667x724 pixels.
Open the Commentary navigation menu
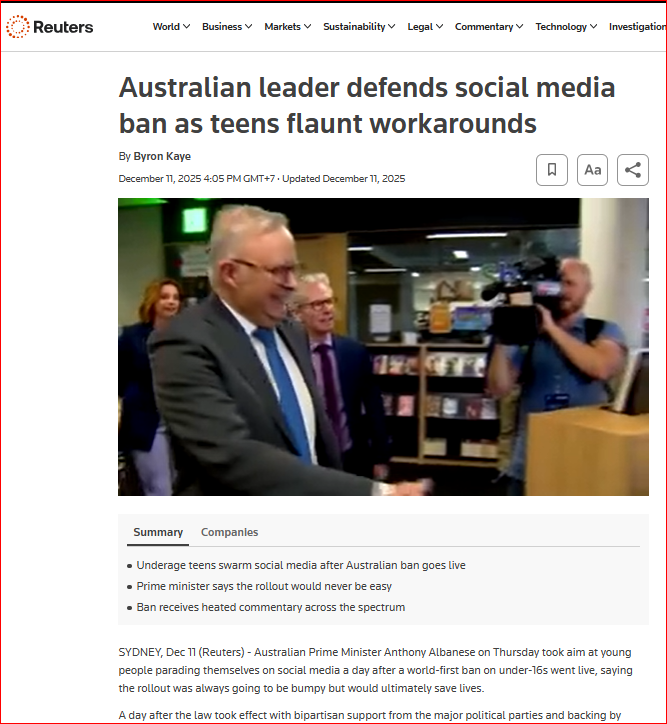[489, 27]
